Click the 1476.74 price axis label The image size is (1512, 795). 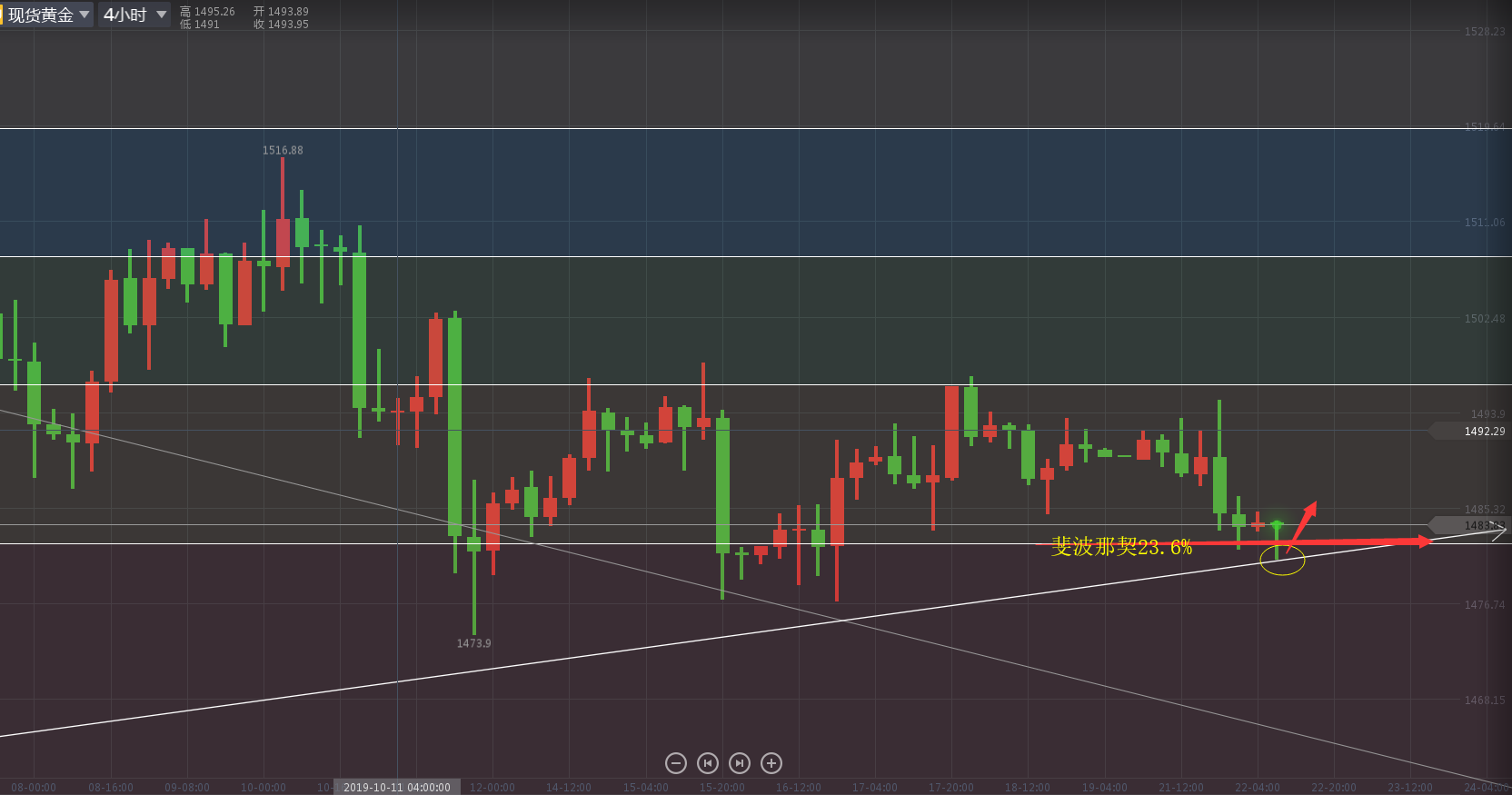point(1485,605)
